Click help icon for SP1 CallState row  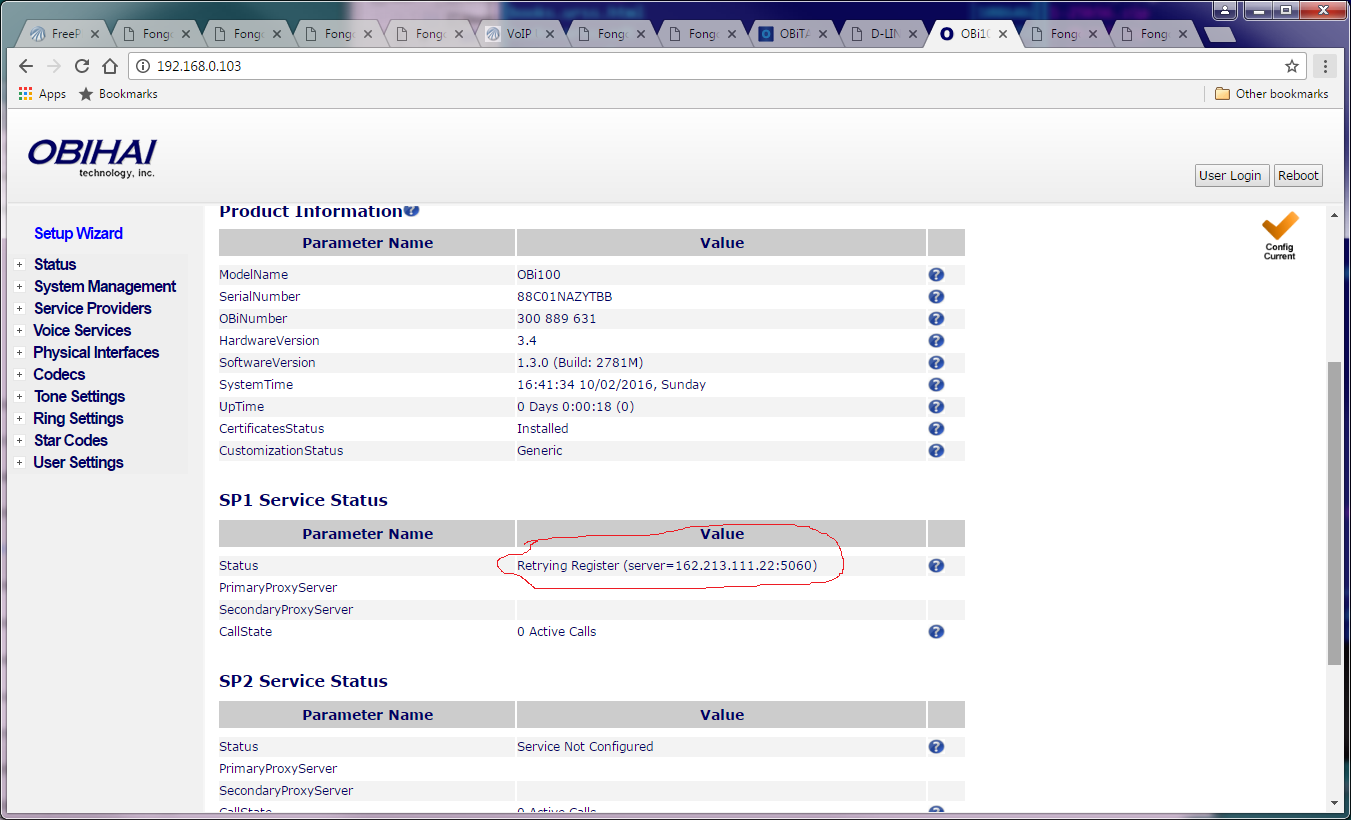(x=936, y=631)
